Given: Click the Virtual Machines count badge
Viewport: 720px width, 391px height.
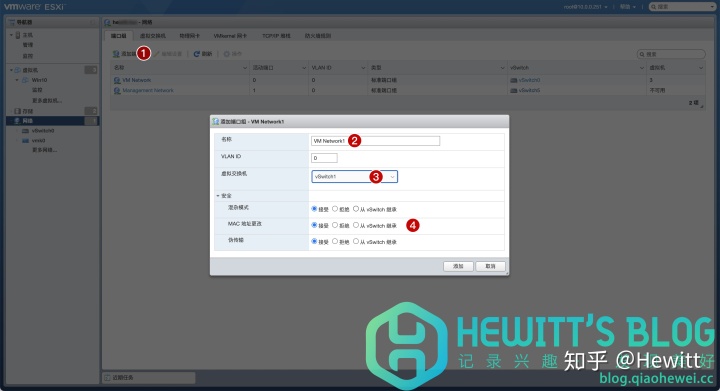Looking at the screenshot, I should (91, 70).
